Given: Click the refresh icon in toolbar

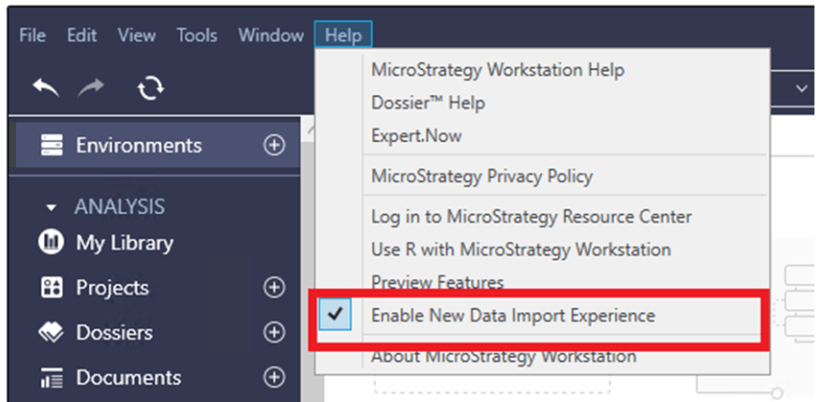Looking at the screenshot, I should (x=151, y=87).
